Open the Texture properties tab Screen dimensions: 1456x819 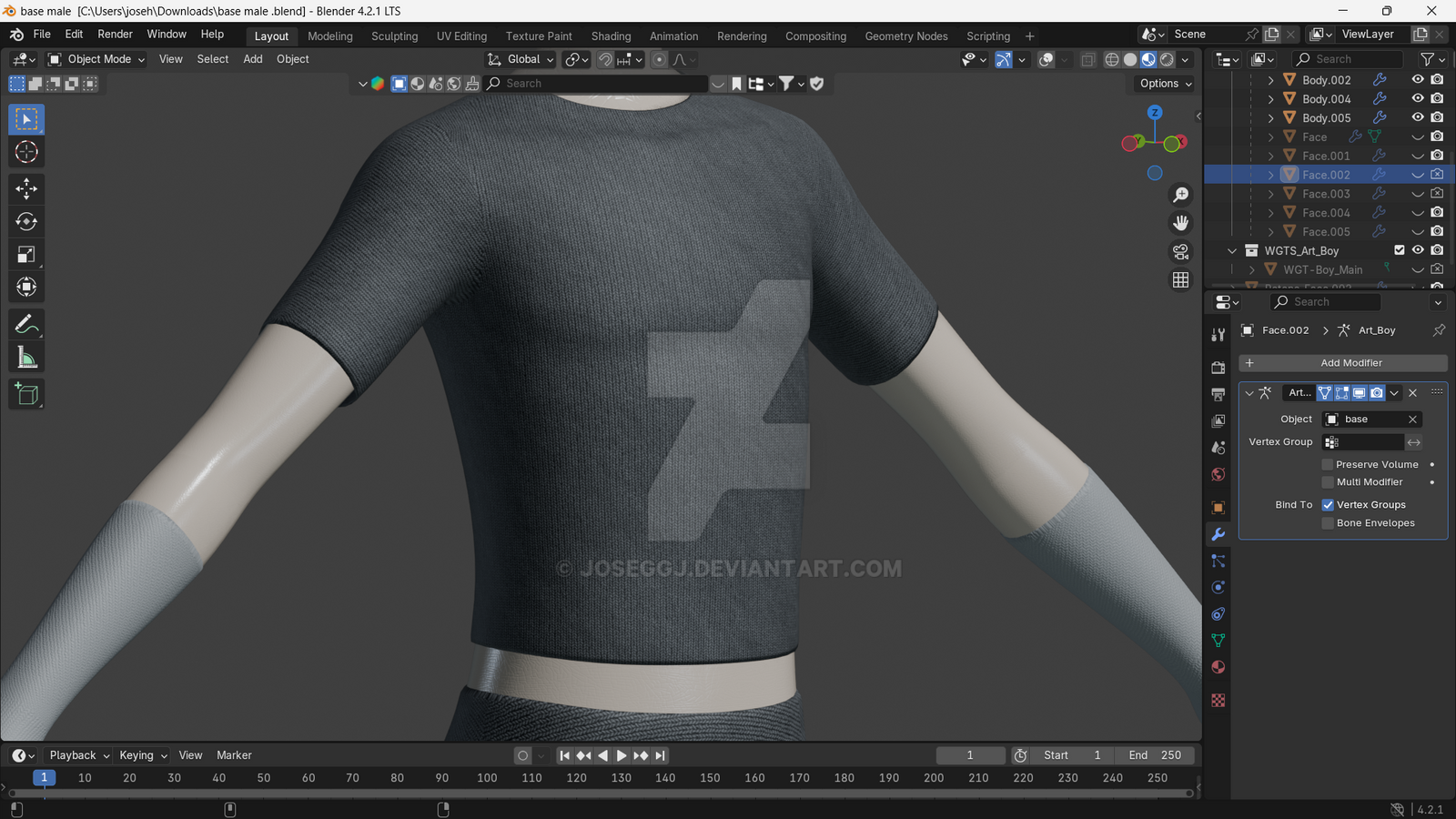(1218, 700)
